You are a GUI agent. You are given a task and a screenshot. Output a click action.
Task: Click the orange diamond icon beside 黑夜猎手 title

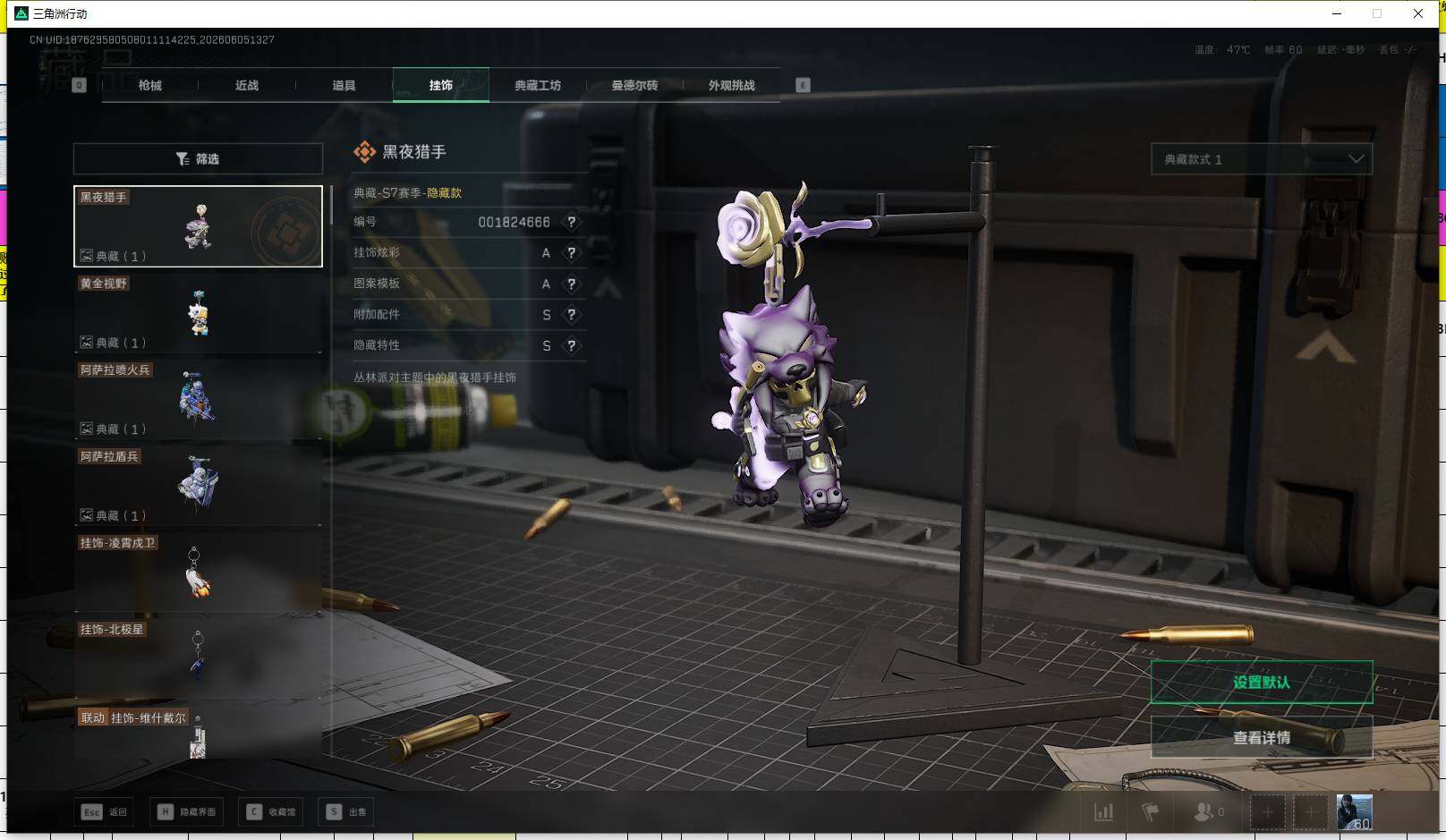pos(364,152)
